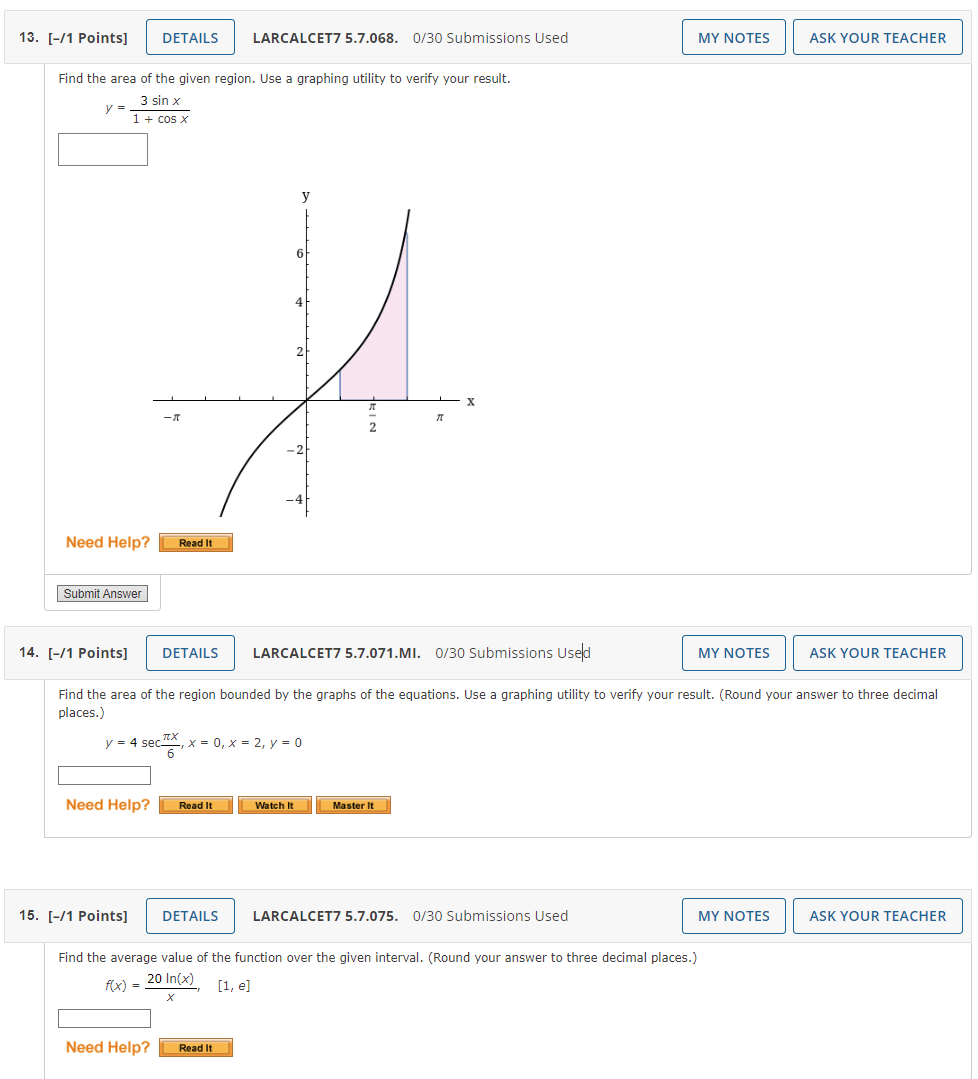Click ASK YOUR TEACHER for question 15
Screen dimensions: 978x1079
(877, 915)
